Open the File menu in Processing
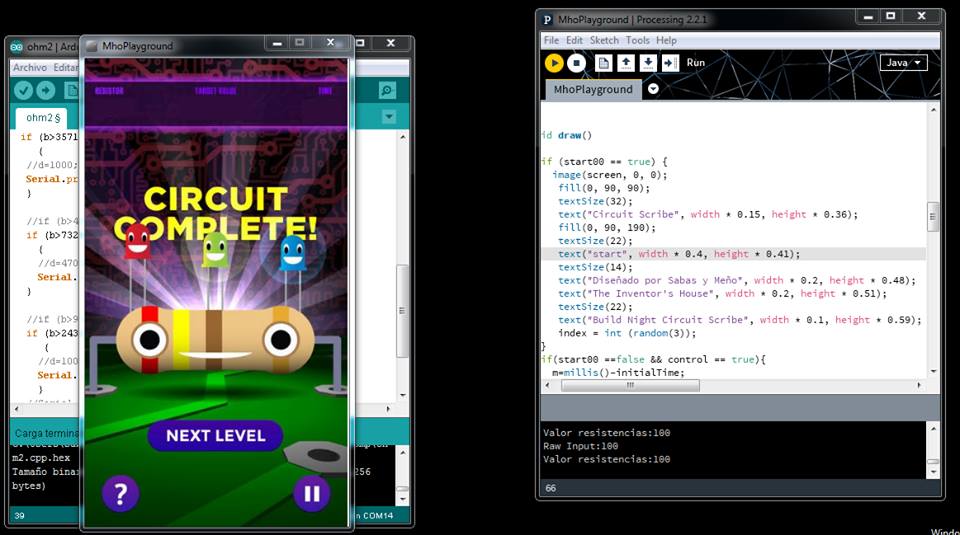Screen dimensions: 960x535 point(551,40)
